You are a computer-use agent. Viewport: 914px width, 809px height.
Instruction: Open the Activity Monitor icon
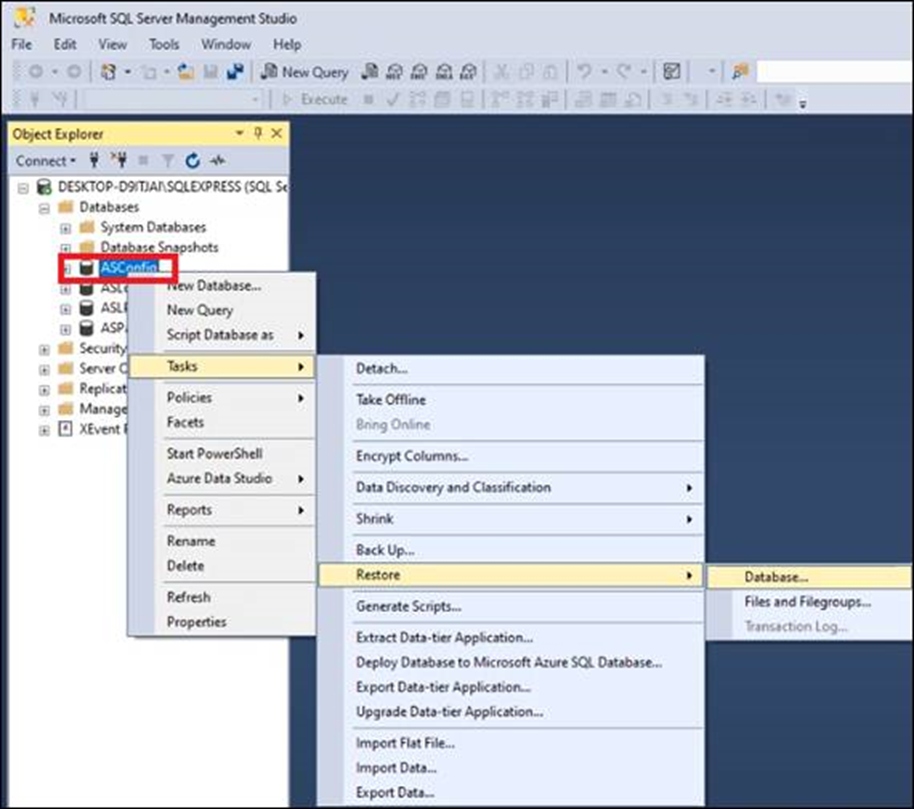(218, 160)
